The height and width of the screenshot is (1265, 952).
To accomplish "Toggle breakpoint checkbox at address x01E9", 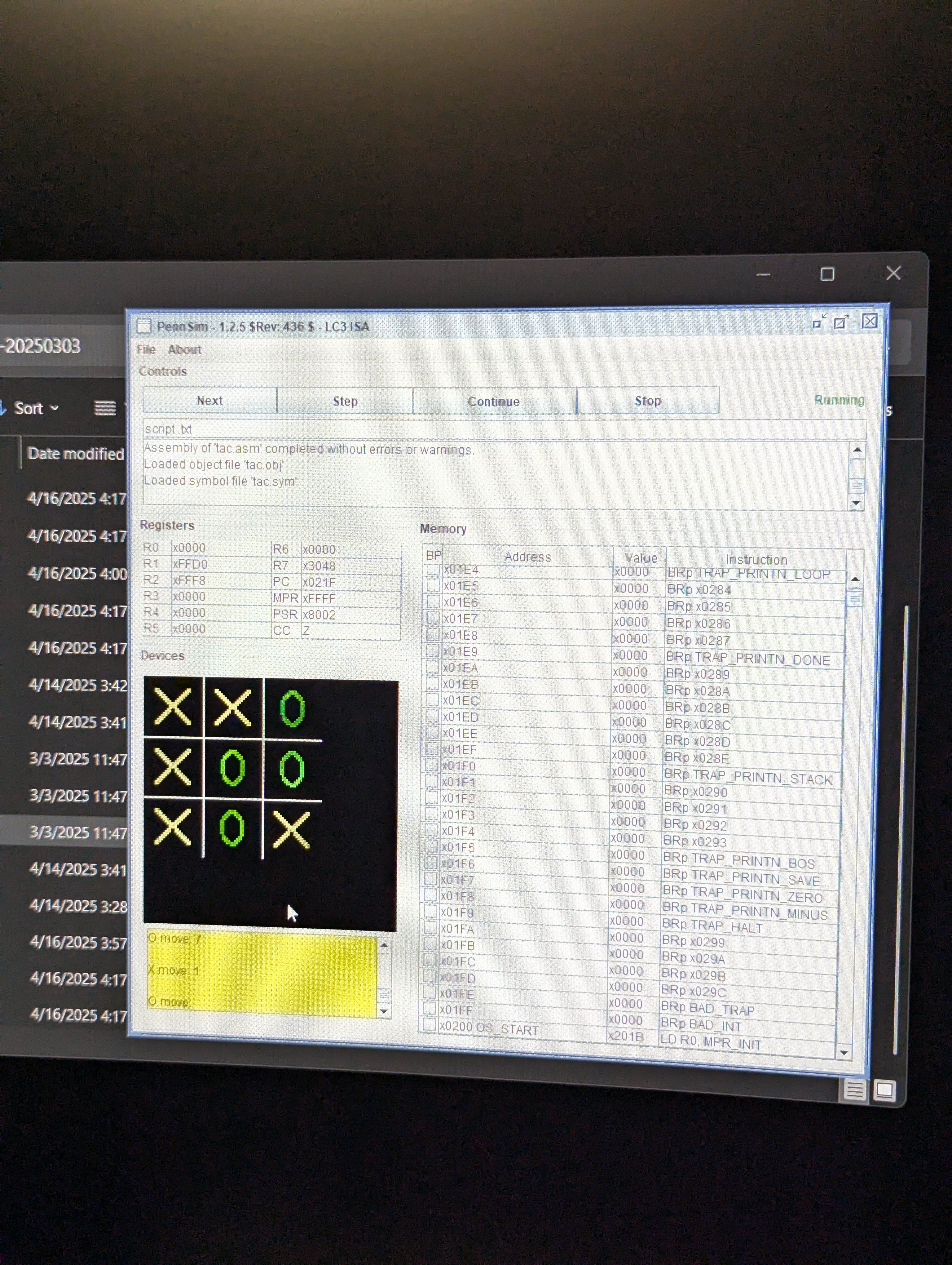I will [x=433, y=651].
